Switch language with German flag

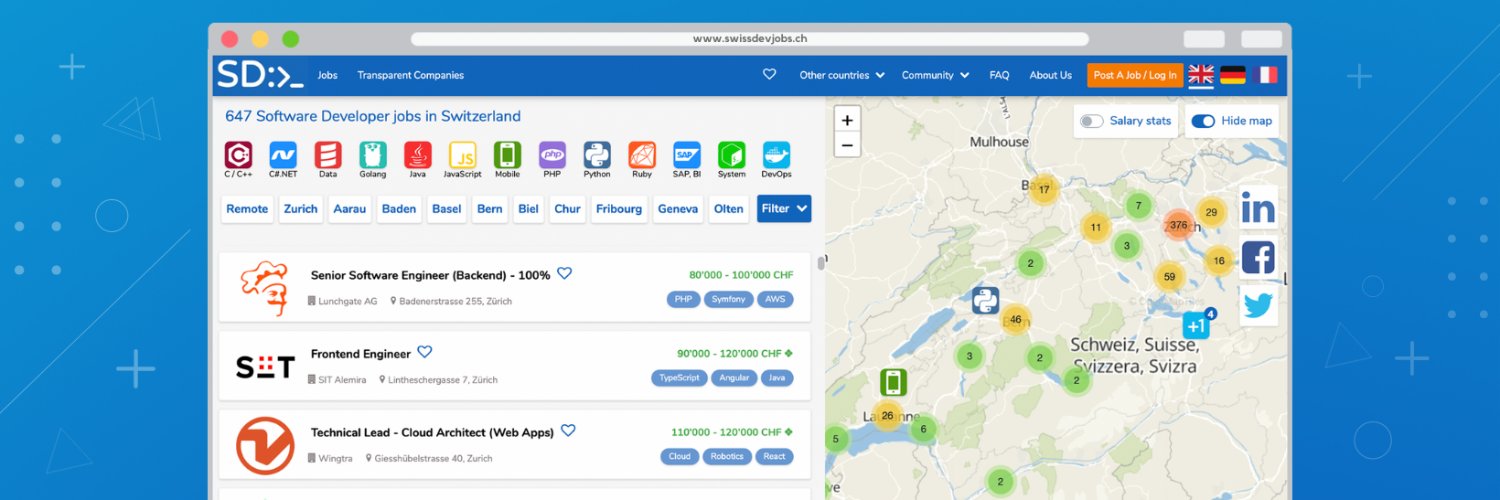pos(1233,75)
